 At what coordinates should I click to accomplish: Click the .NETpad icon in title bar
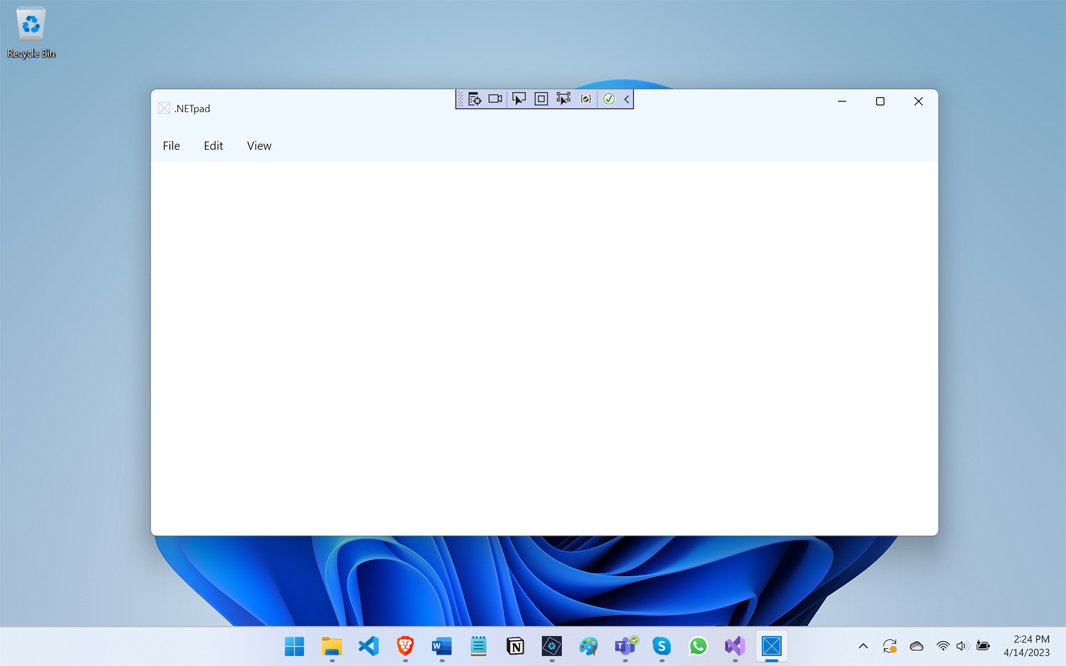tap(164, 108)
